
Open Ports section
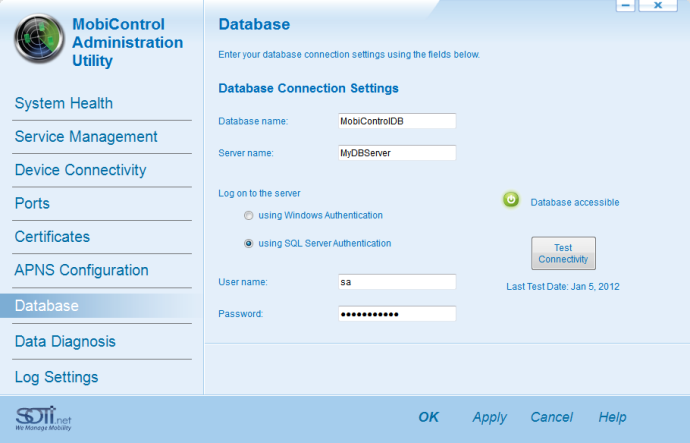tap(32, 204)
